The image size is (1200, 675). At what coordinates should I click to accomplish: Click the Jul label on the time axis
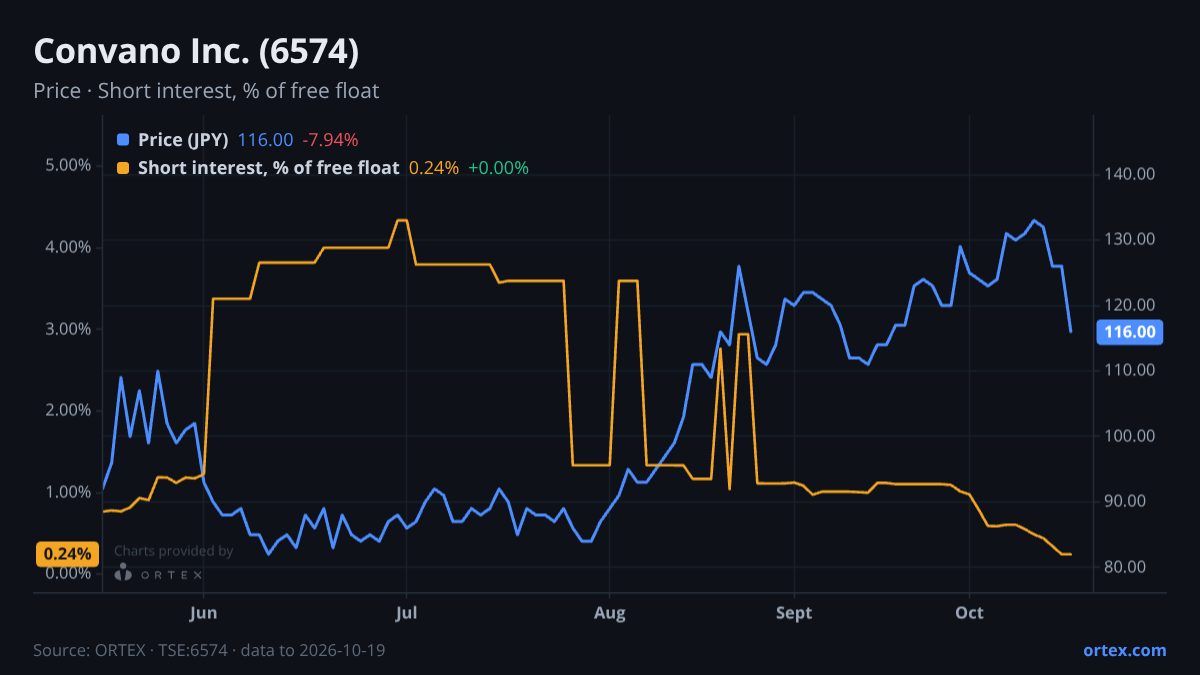[406, 612]
